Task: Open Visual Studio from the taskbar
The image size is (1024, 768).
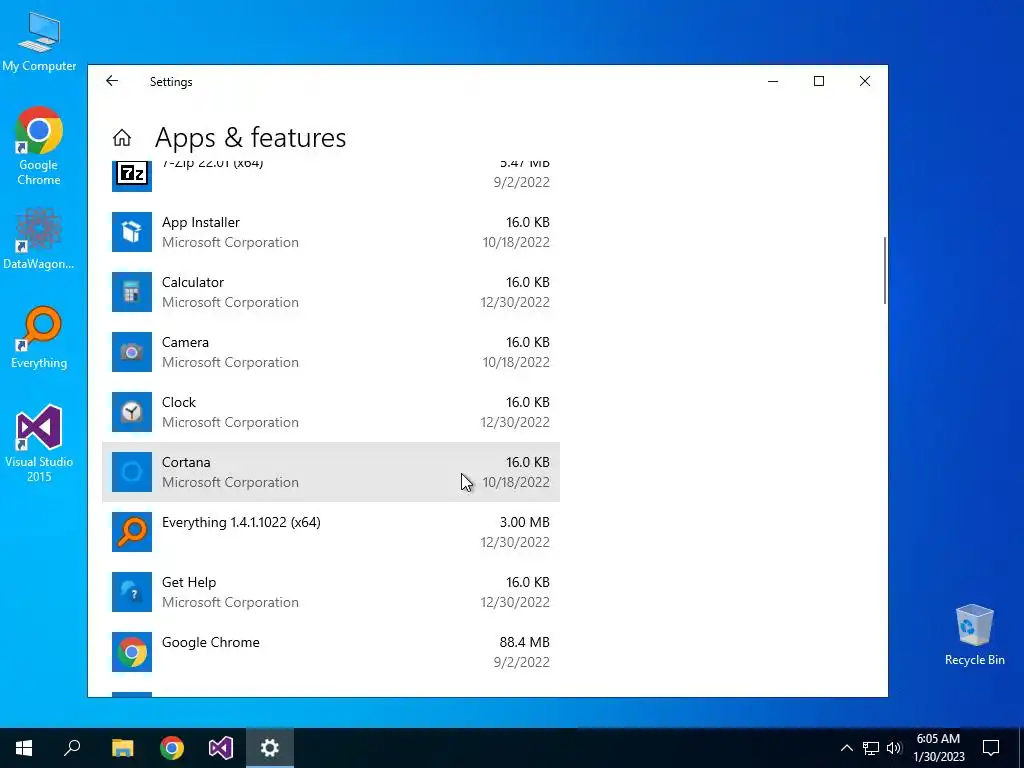Action: tap(221, 748)
